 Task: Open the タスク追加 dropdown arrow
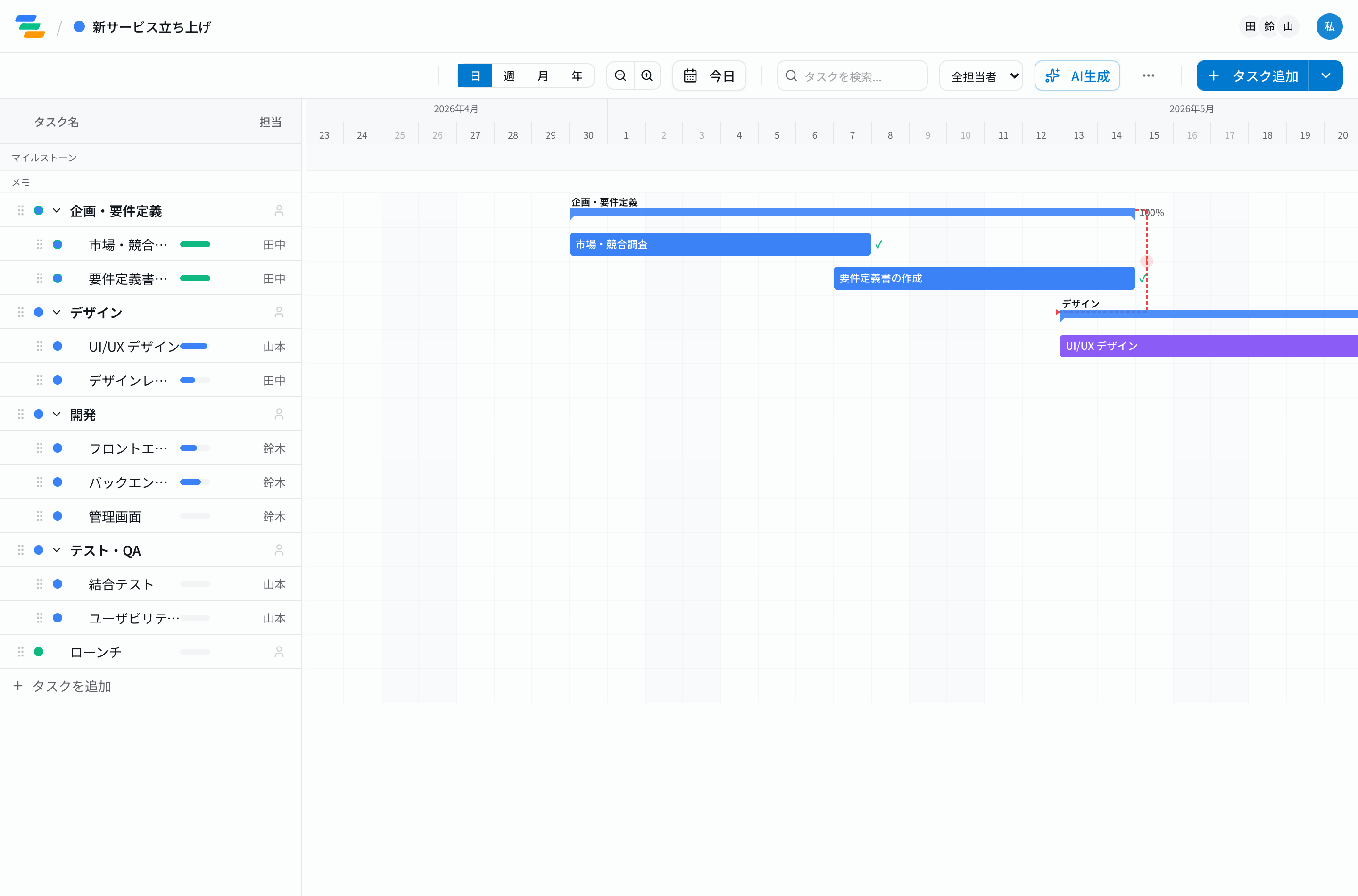pos(1325,75)
